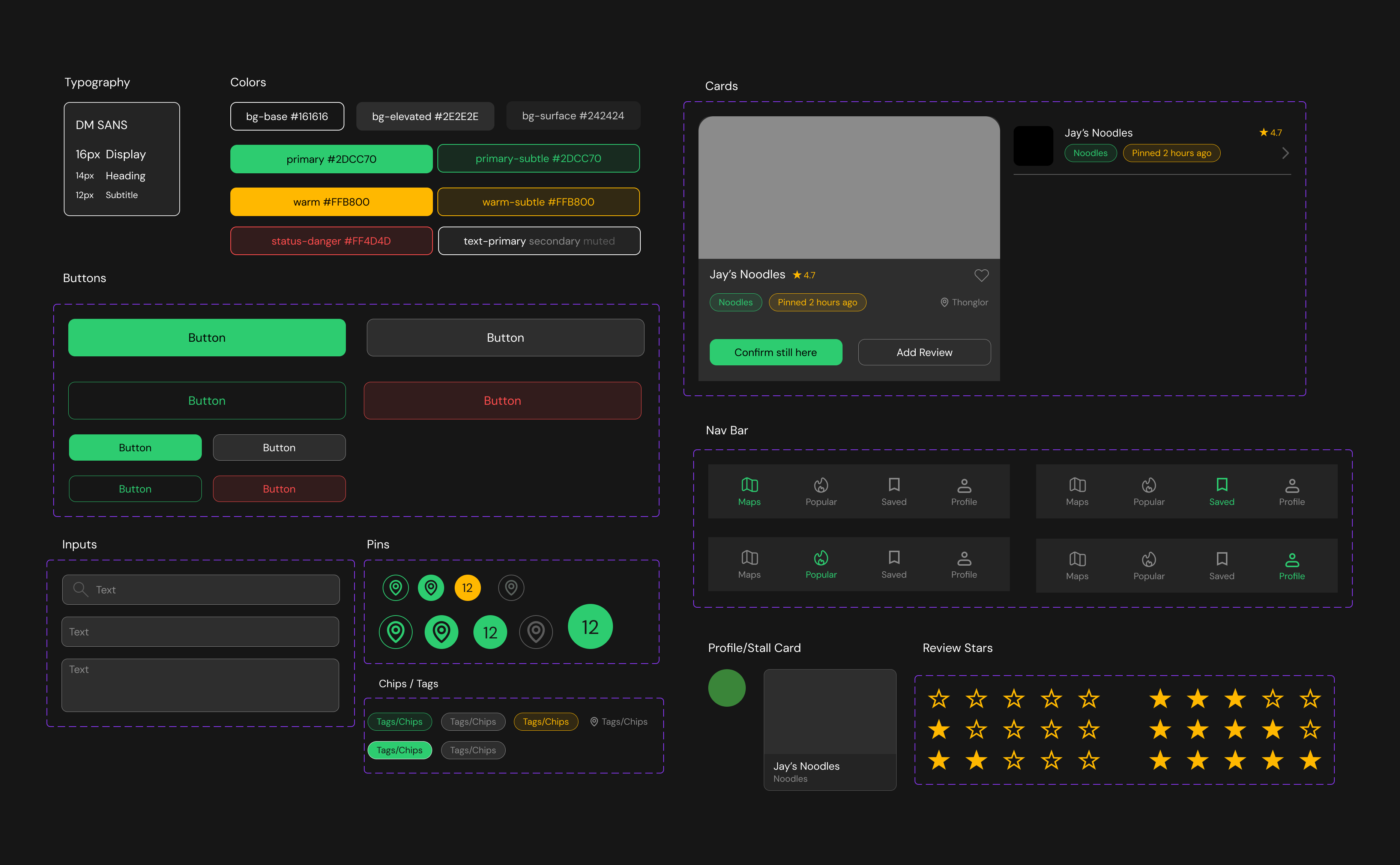Click the solid green filled Tags/Chips chip
1400x865 pixels.
coord(400,750)
